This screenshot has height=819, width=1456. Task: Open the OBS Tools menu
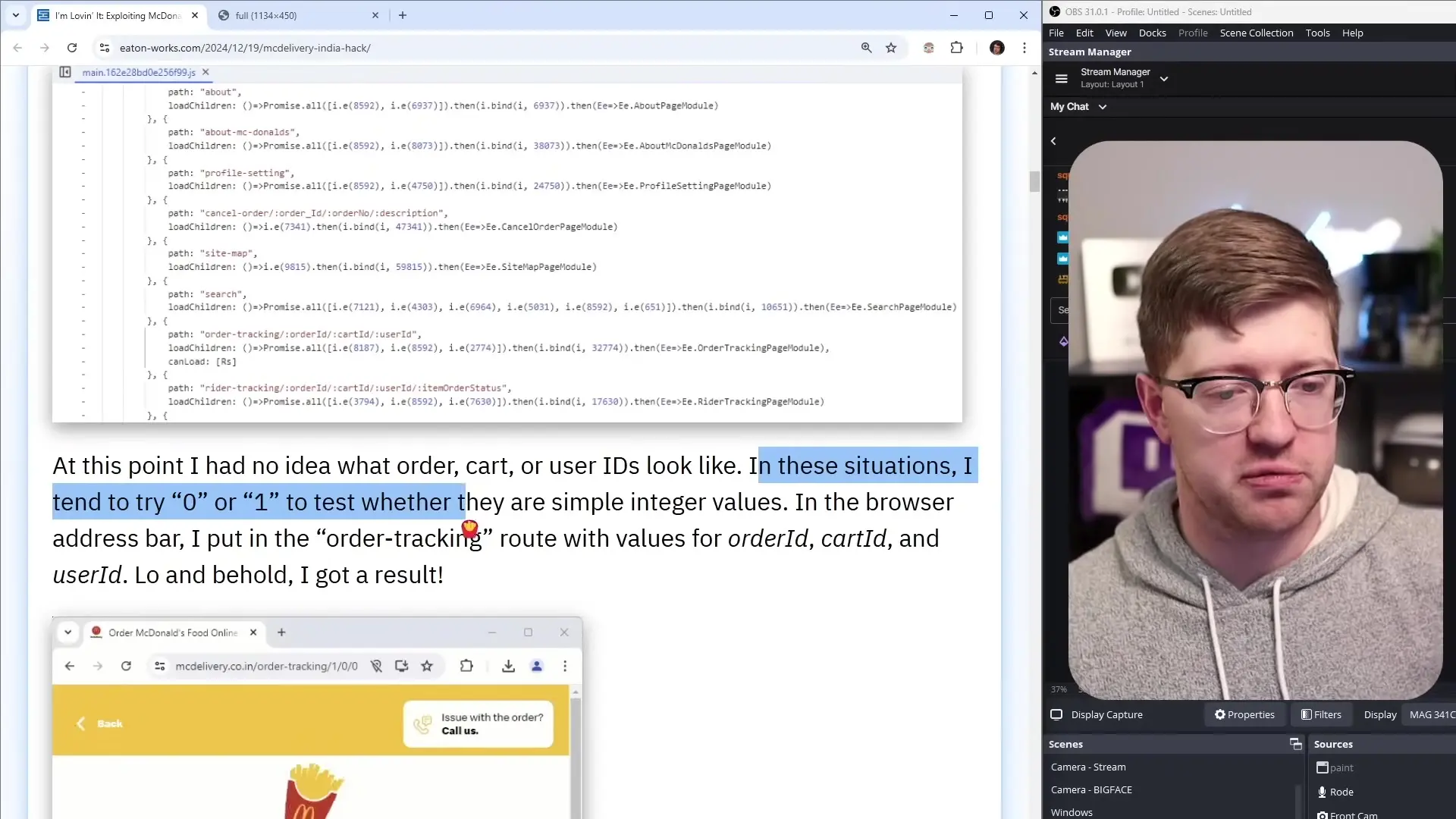click(1318, 33)
